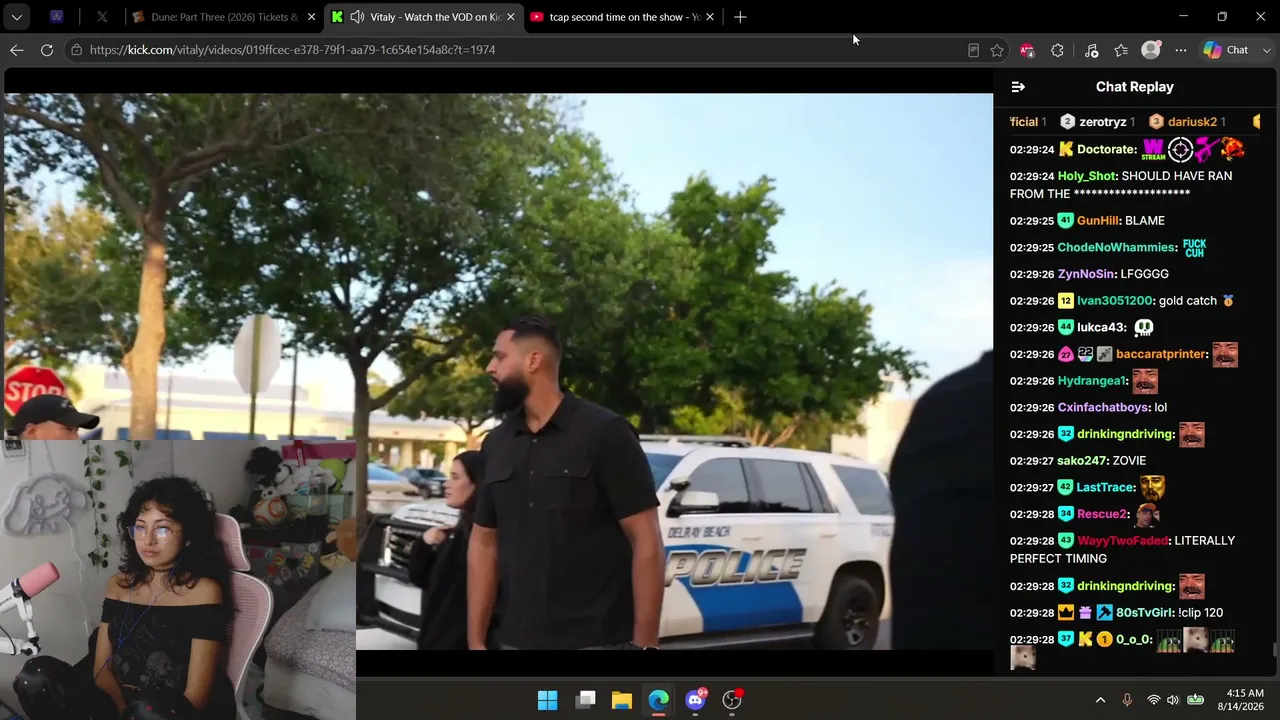The width and height of the screenshot is (1280, 720).
Task: Show hidden system tray icons
Action: coord(1100,700)
